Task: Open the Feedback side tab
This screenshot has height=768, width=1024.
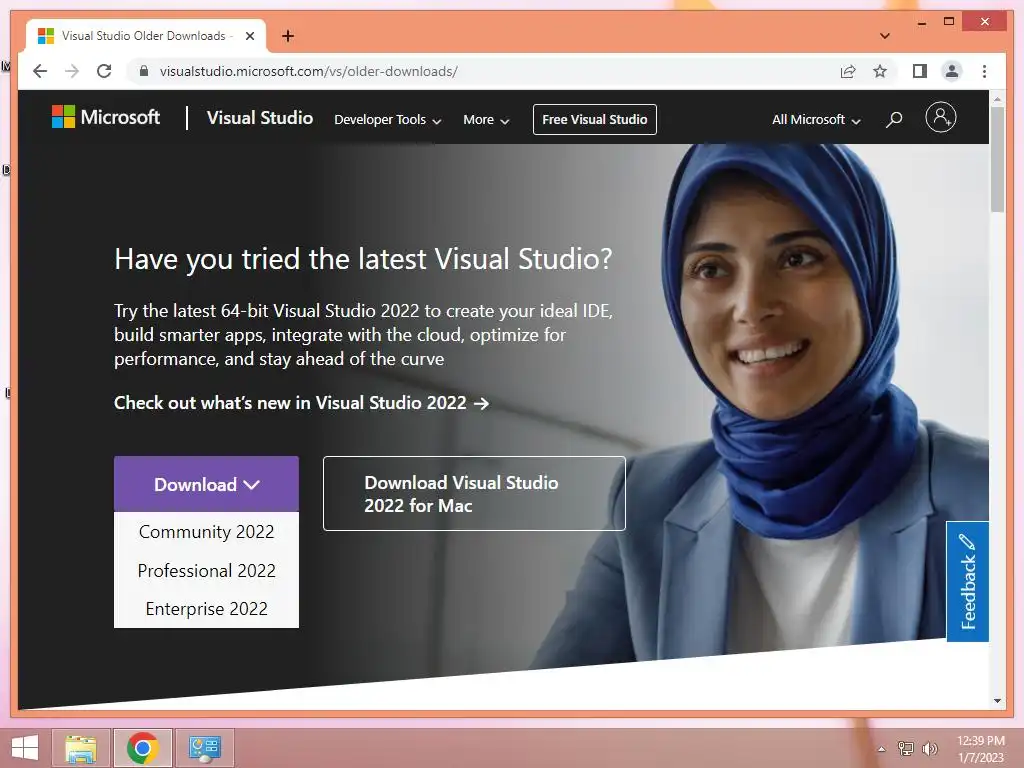Action: (967, 581)
